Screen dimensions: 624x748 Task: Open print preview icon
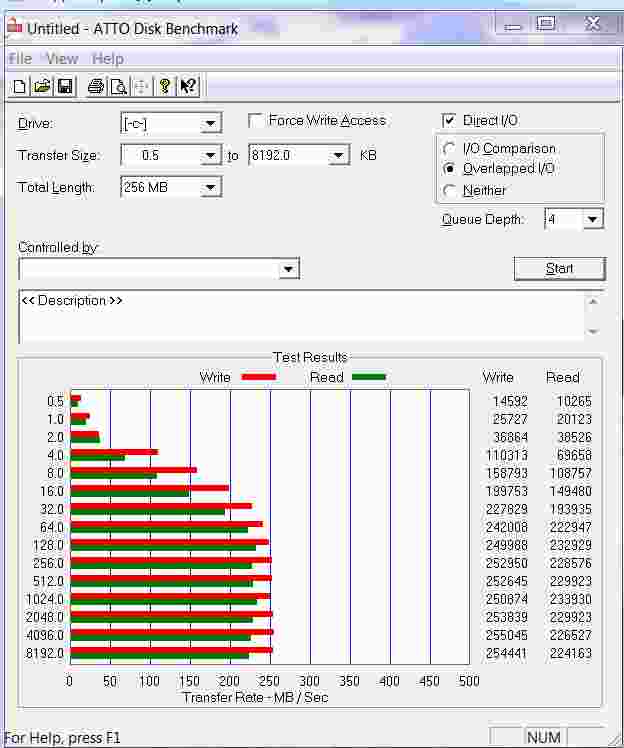click(118, 86)
